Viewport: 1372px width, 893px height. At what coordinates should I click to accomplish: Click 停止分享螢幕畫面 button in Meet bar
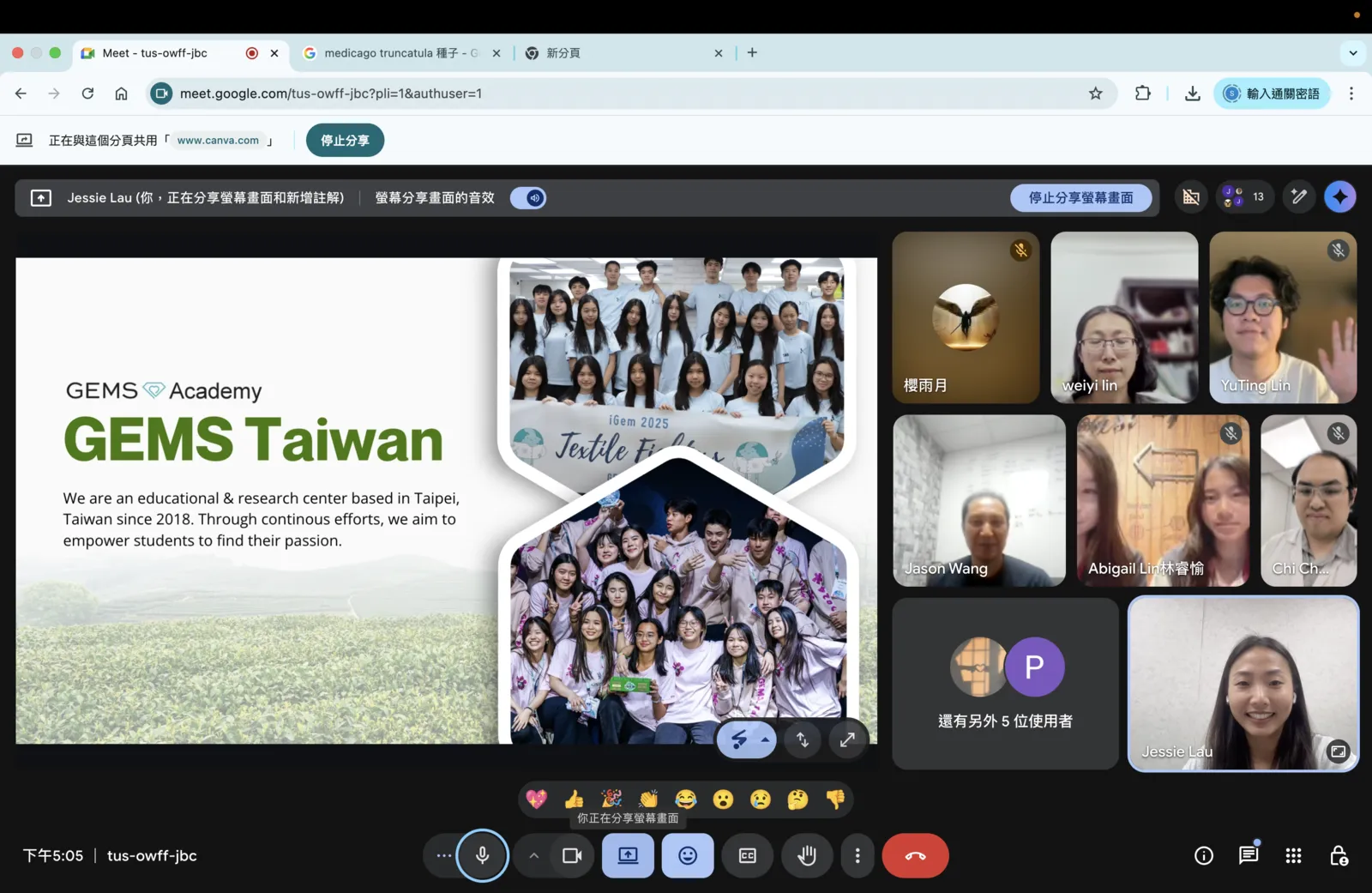click(x=1080, y=197)
